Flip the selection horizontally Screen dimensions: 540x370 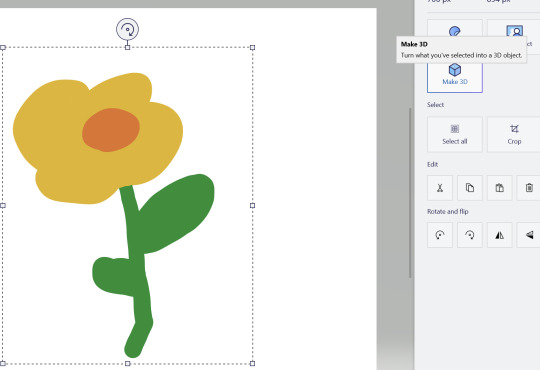click(x=500, y=235)
